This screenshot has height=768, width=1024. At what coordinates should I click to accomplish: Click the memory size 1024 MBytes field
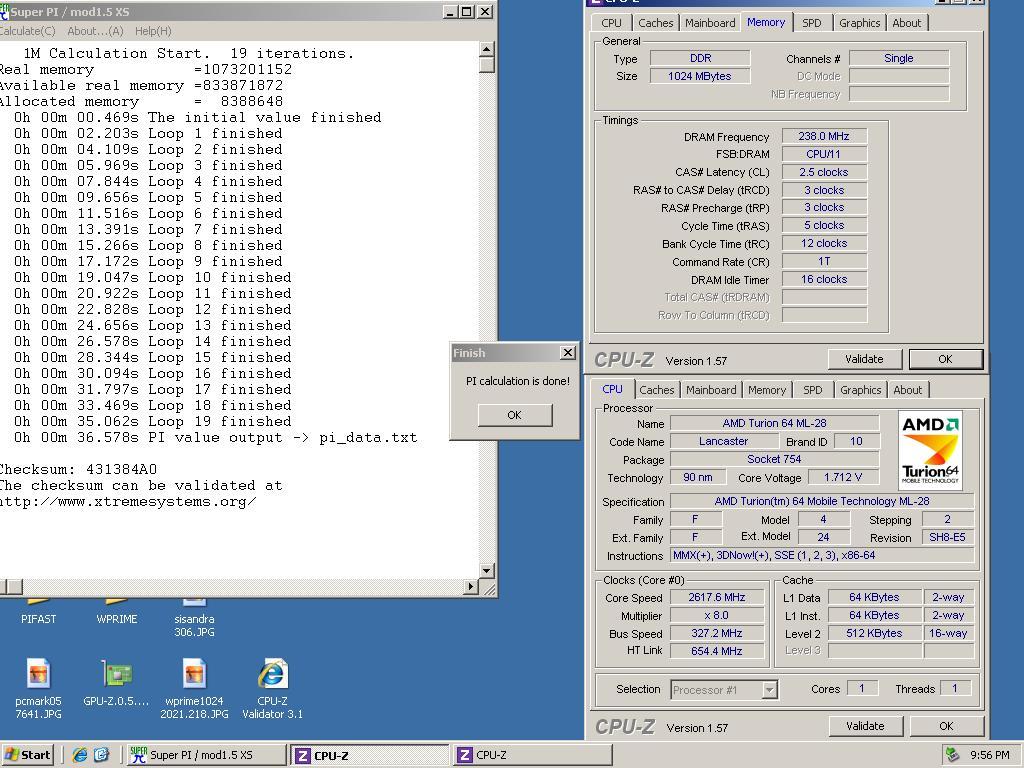[x=699, y=76]
